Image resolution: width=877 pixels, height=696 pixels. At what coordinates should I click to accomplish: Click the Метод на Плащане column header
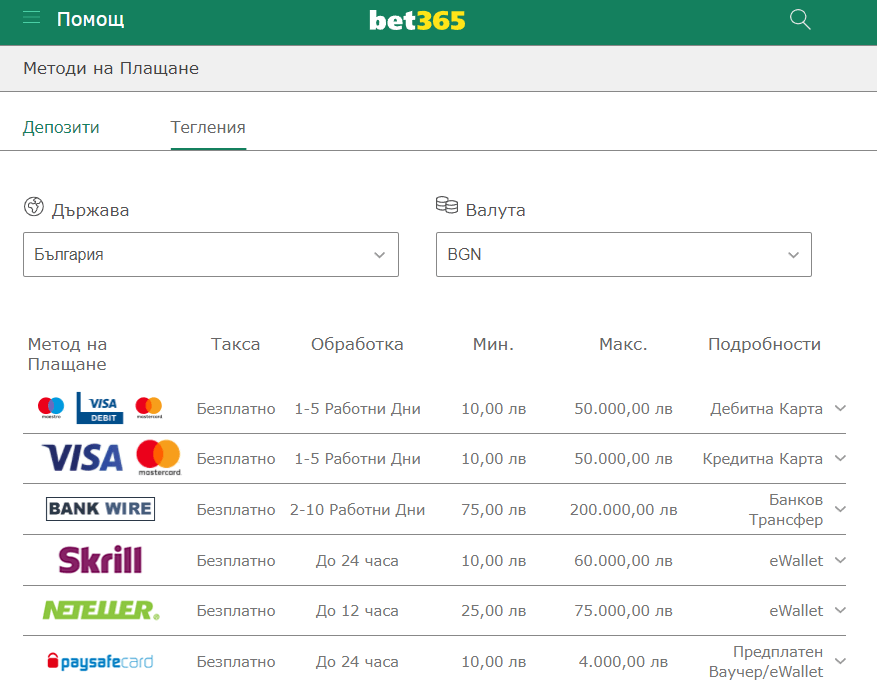(x=67, y=354)
